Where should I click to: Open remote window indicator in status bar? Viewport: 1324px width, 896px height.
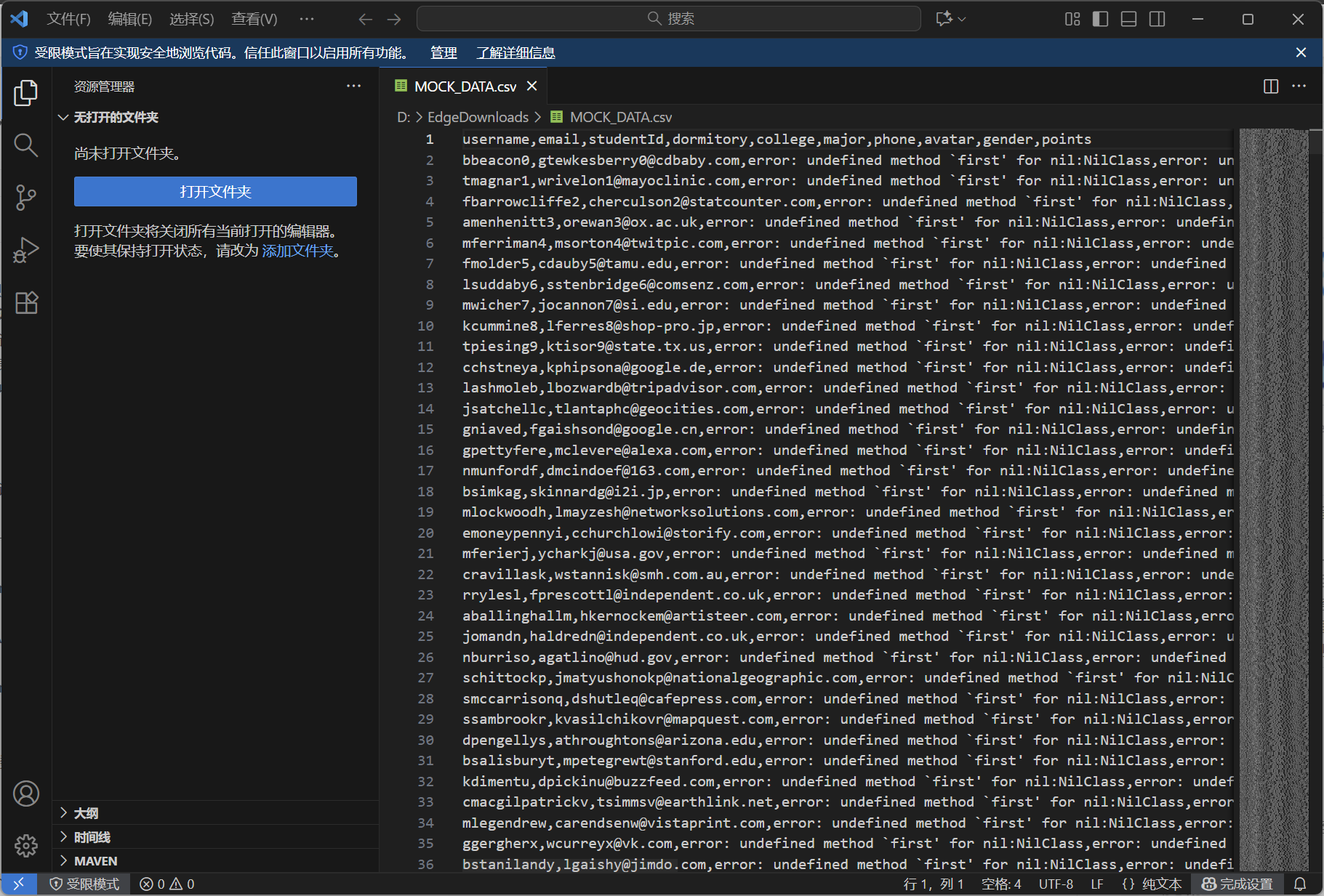coord(19,884)
